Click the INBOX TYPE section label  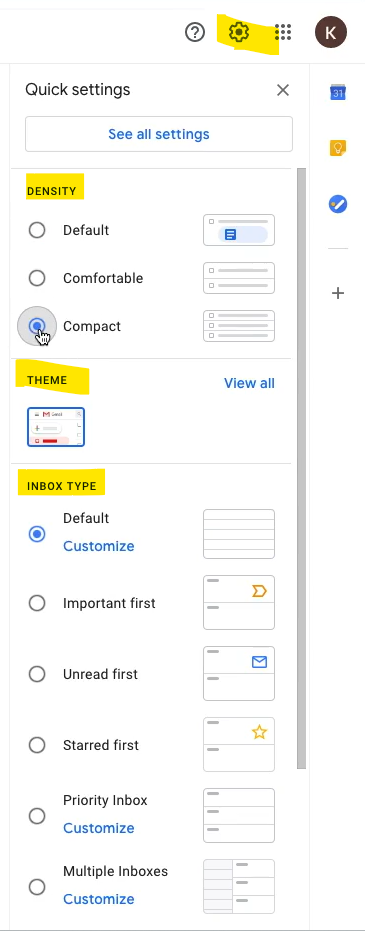click(62, 486)
